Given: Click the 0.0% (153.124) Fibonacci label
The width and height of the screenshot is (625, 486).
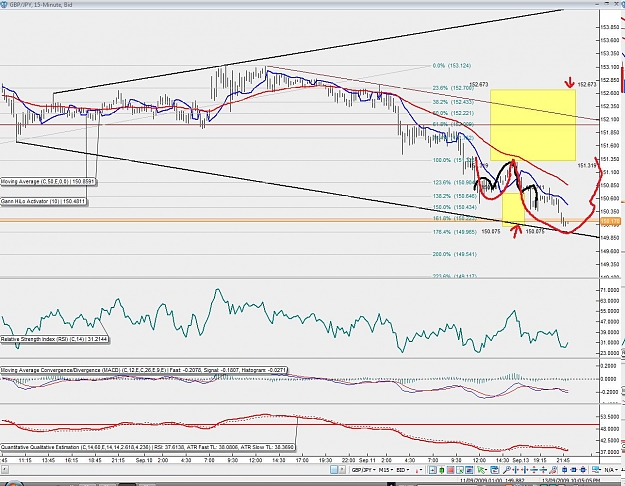Looking at the screenshot, I should click(x=452, y=65).
